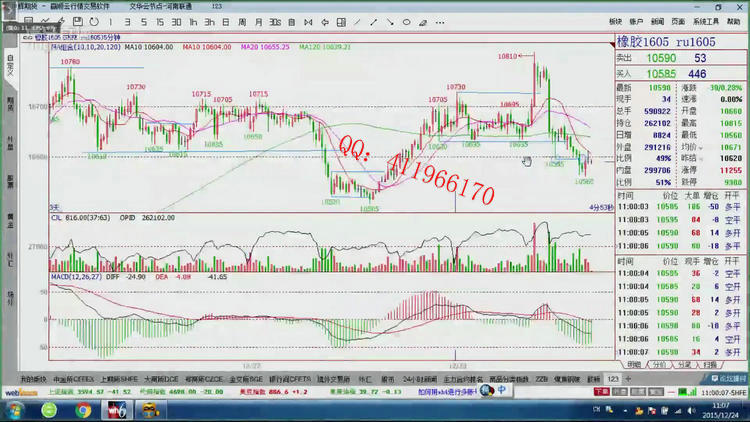Click the save floppy disk icon

point(77,22)
